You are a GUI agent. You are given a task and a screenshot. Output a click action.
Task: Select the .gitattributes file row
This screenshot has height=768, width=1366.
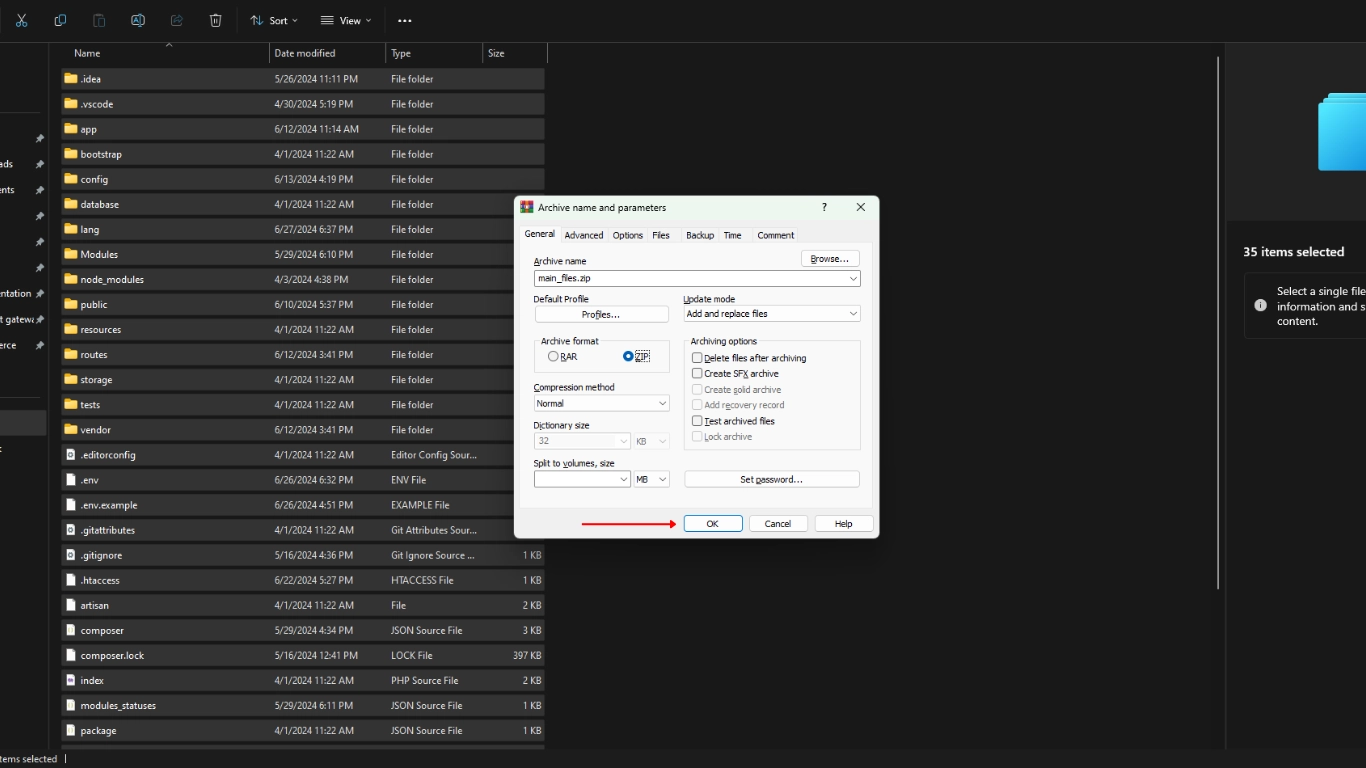click(x=303, y=530)
